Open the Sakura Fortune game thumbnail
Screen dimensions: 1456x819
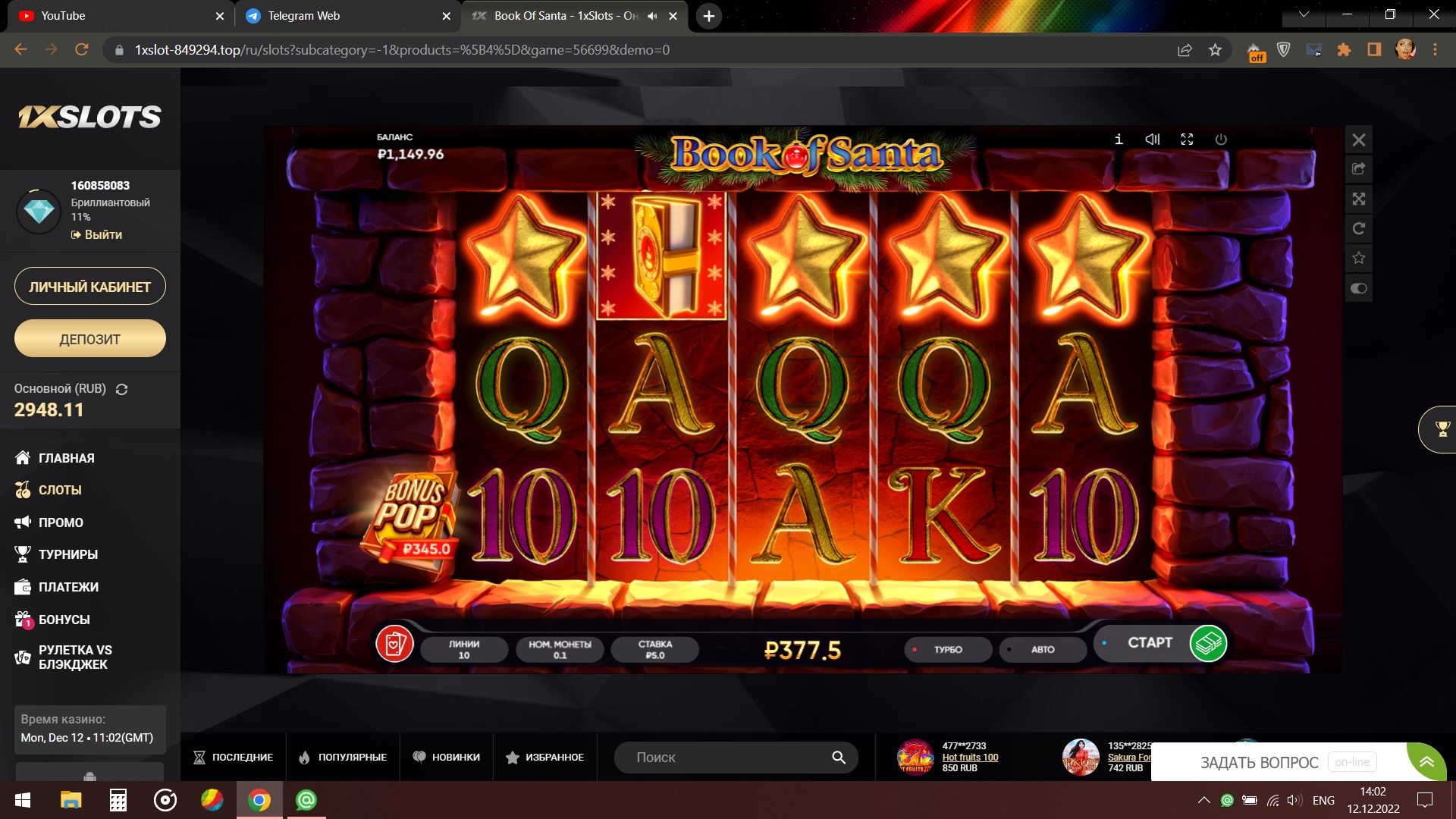tap(1081, 757)
